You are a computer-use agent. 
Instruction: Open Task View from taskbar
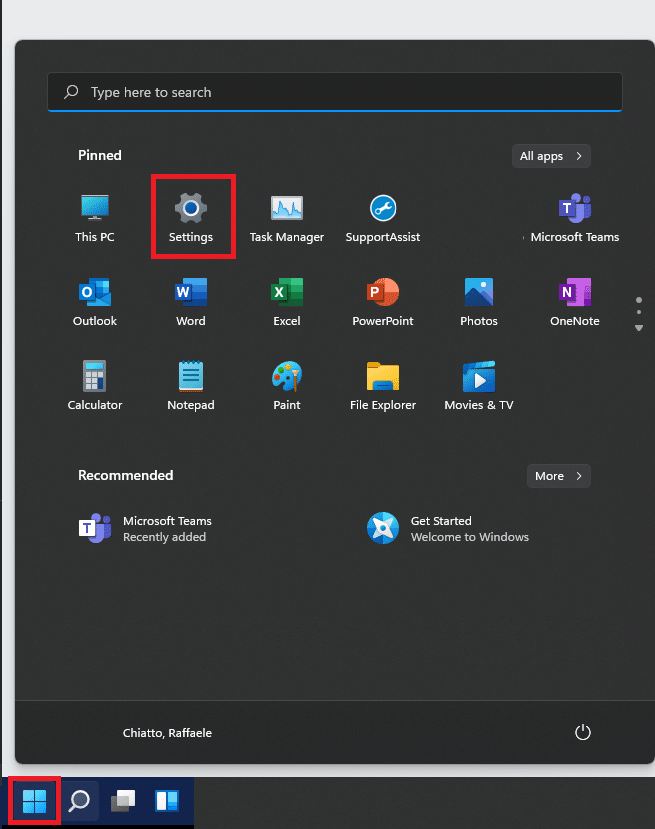(123, 801)
